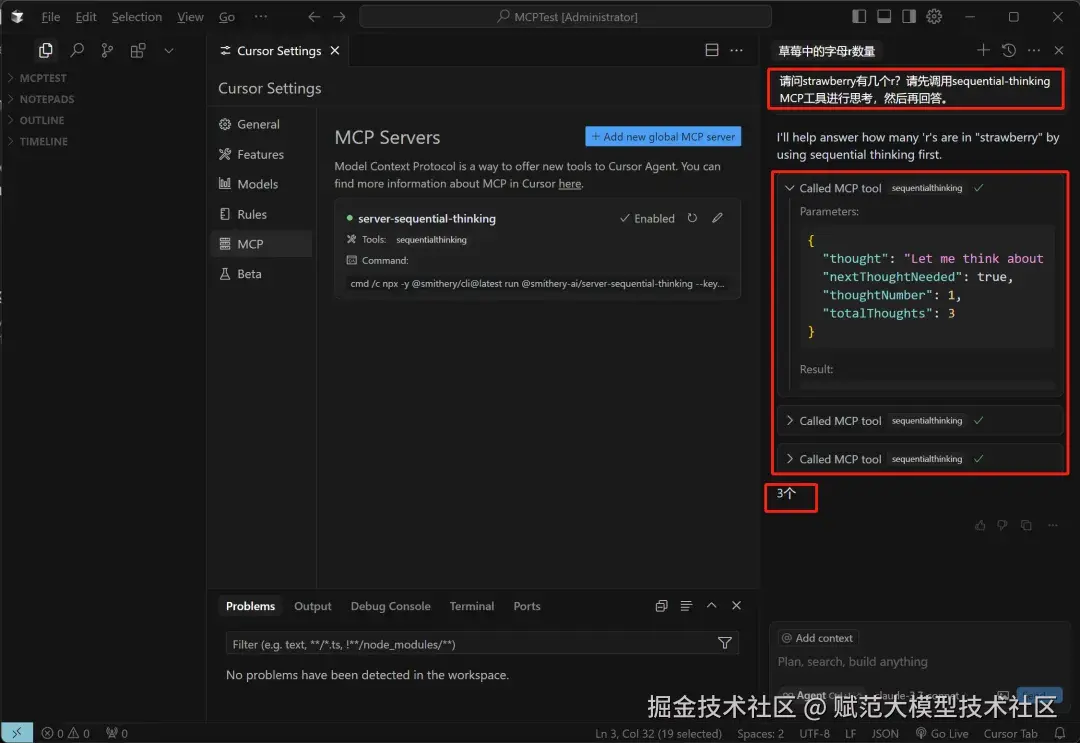
Task: Click the MCPTest command center search box
Action: [x=565, y=17]
